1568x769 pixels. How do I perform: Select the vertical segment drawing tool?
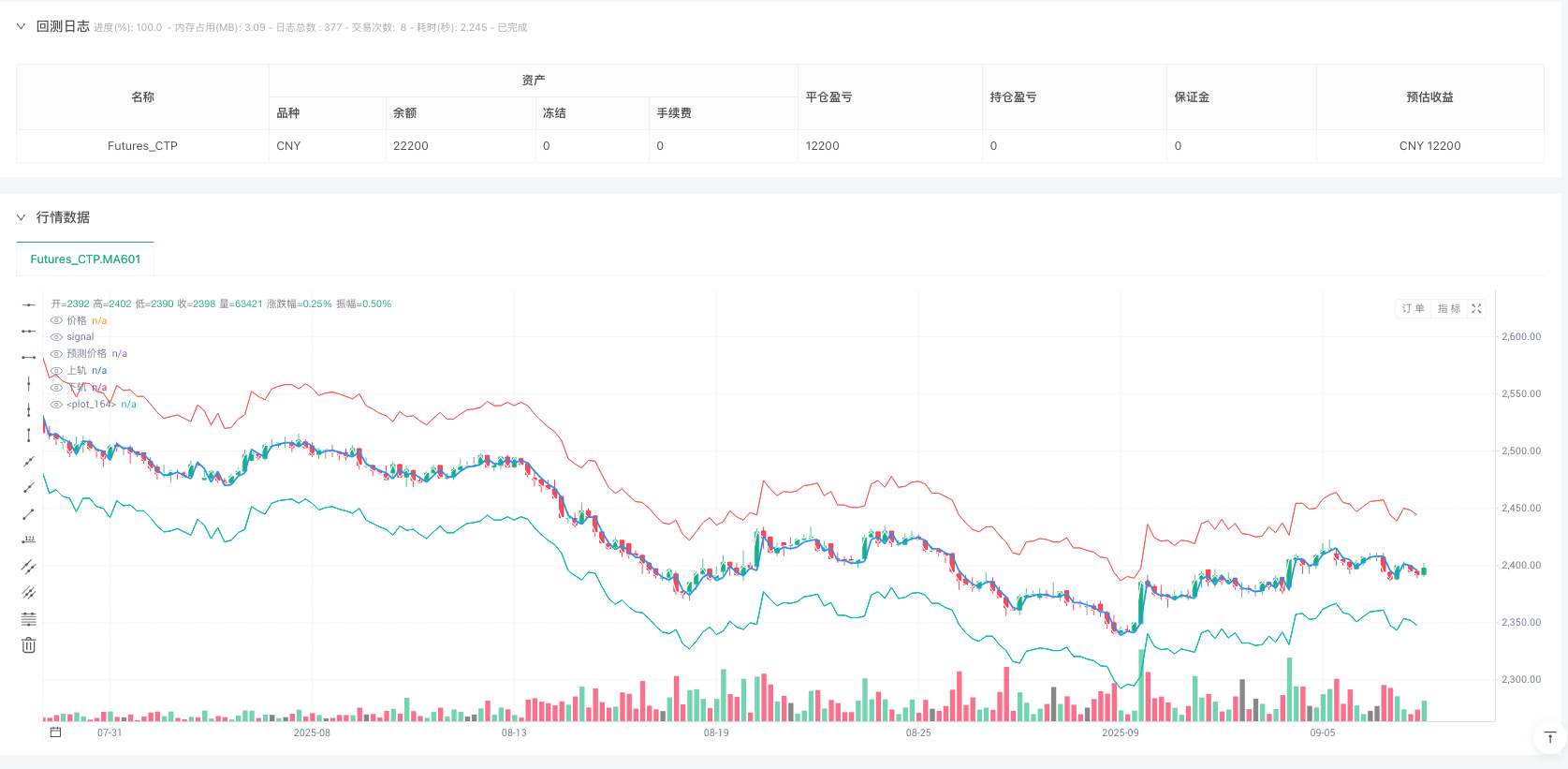pyautogui.click(x=29, y=436)
